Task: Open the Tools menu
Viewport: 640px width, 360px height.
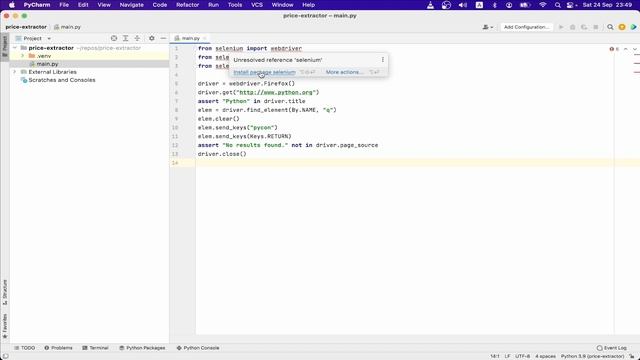Action: pyautogui.click(x=235, y=5)
